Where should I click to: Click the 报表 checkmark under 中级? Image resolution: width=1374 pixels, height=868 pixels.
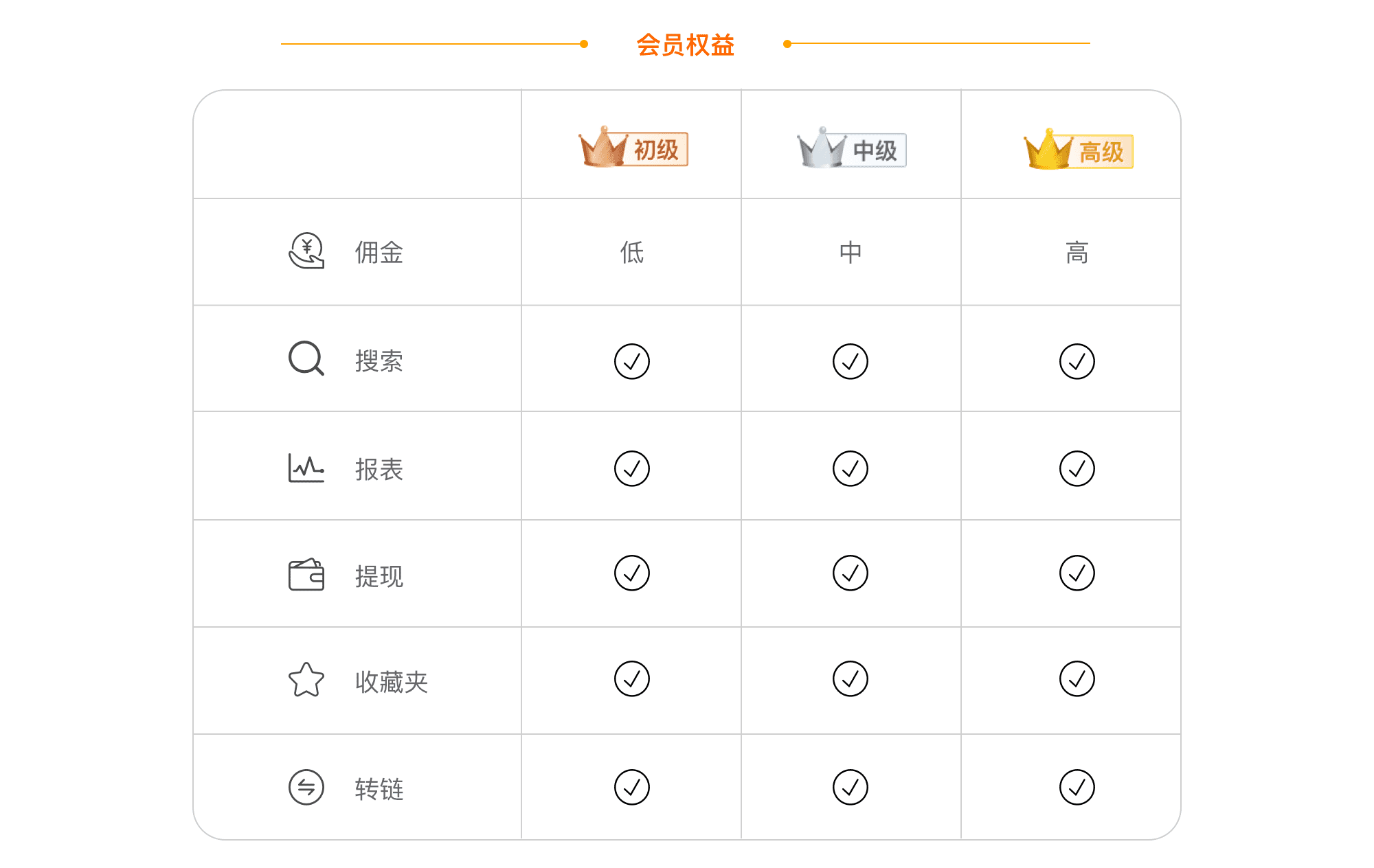(x=850, y=468)
